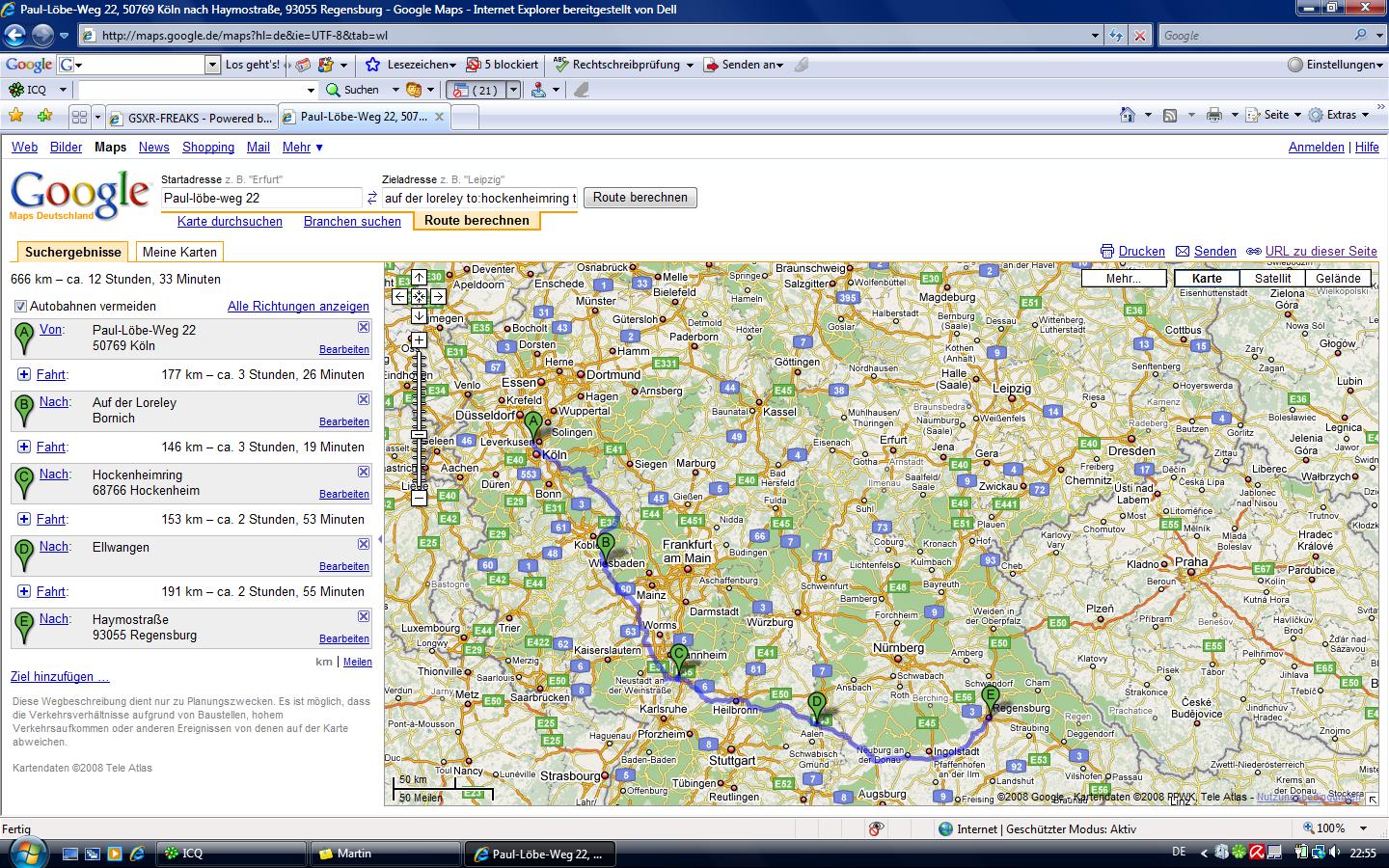This screenshot has width=1389, height=868.
Task: Open the Mehr... map layers dropdown
Action: click(1123, 279)
